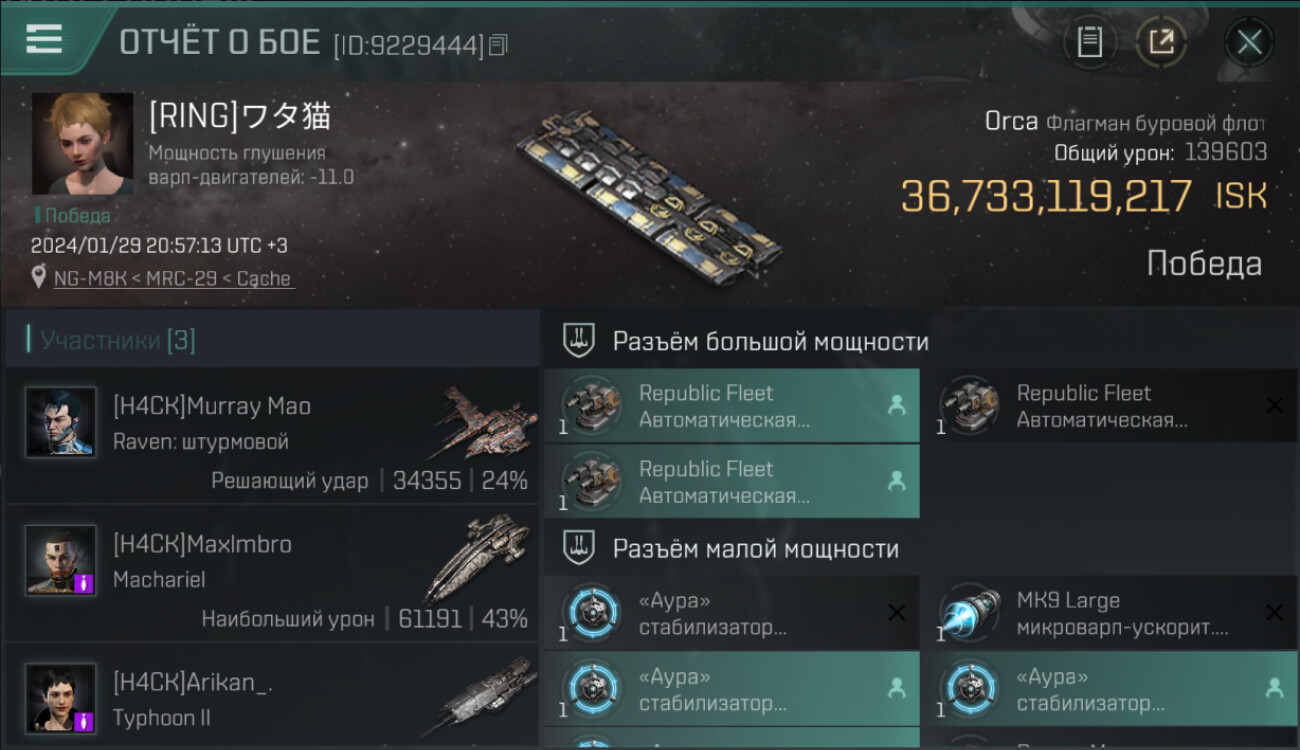Click victim pilot portrait thumbnail
The height and width of the screenshot is (750, 1300).
82,144
